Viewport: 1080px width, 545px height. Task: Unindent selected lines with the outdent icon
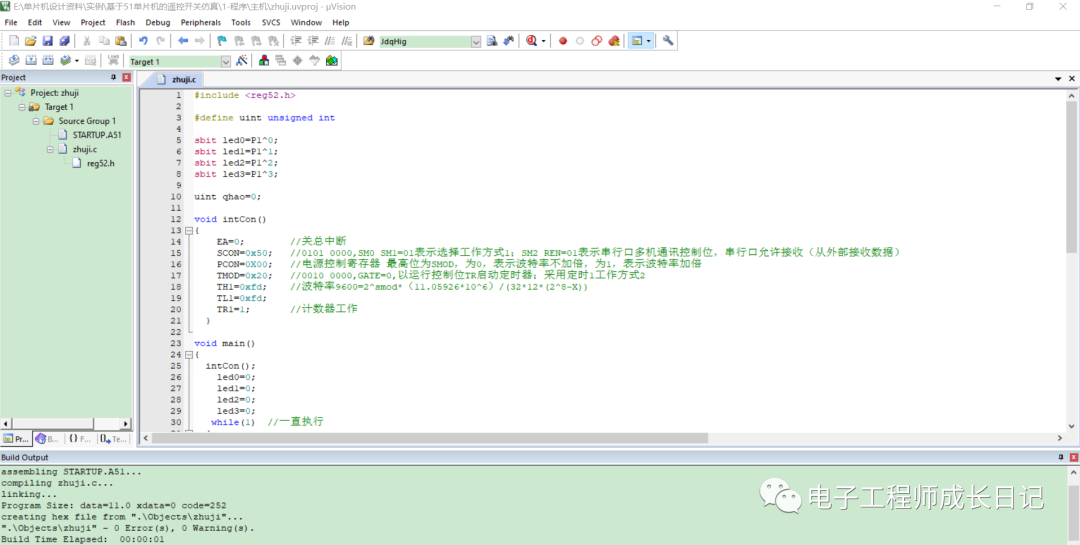pos(313,41)
